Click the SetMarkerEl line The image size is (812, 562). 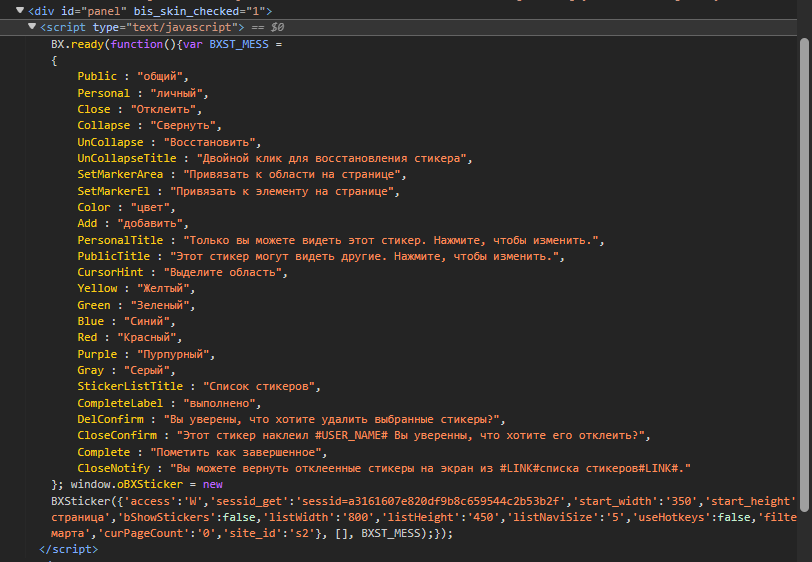point(239,191)
